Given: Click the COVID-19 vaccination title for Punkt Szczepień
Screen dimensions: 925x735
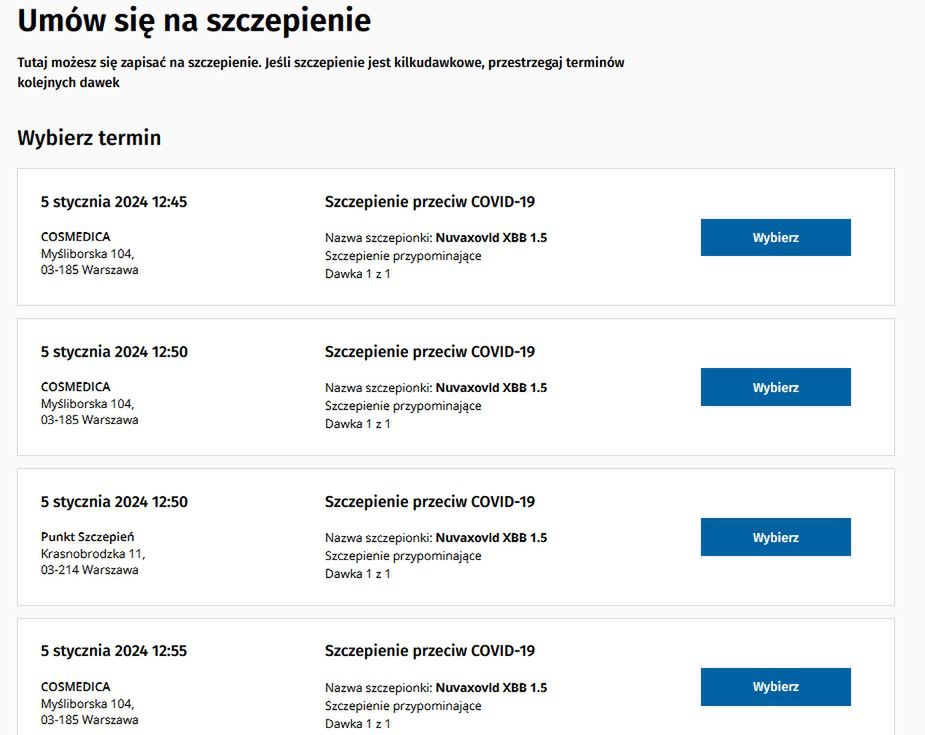Looking at the screenshot, I should 430,502.
